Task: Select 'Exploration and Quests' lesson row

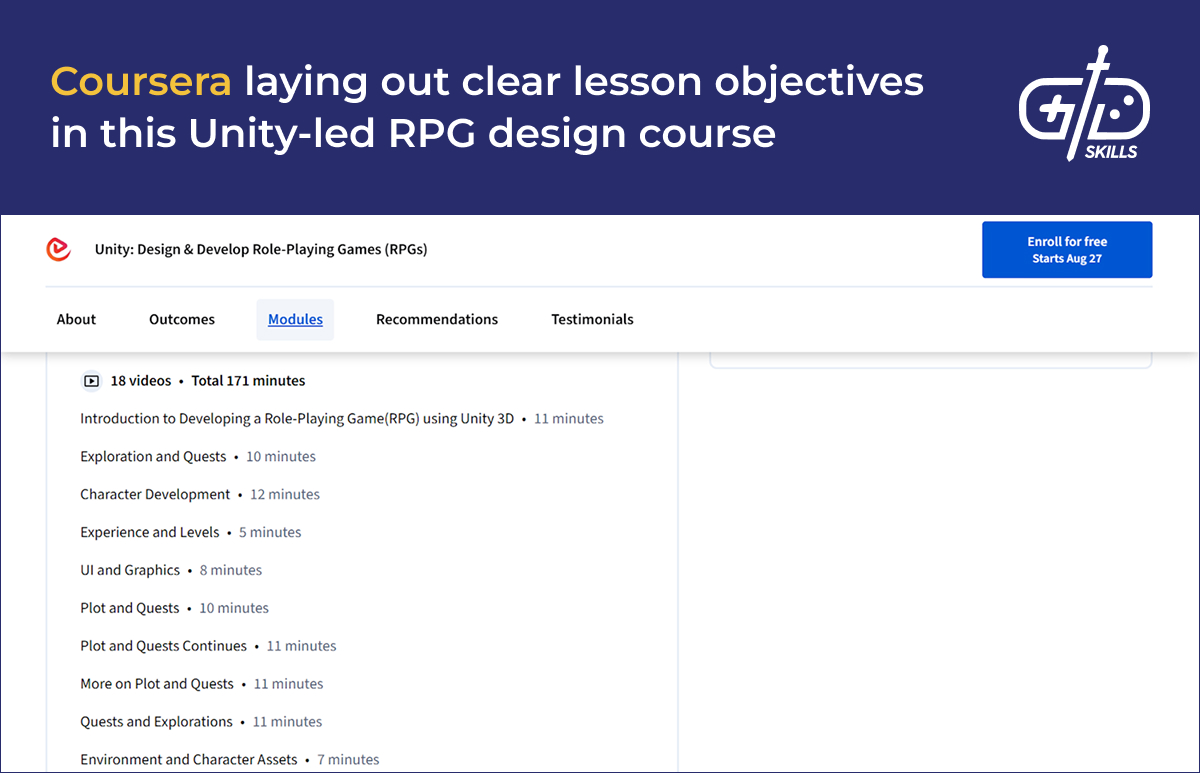Action: tap(198, 457)
